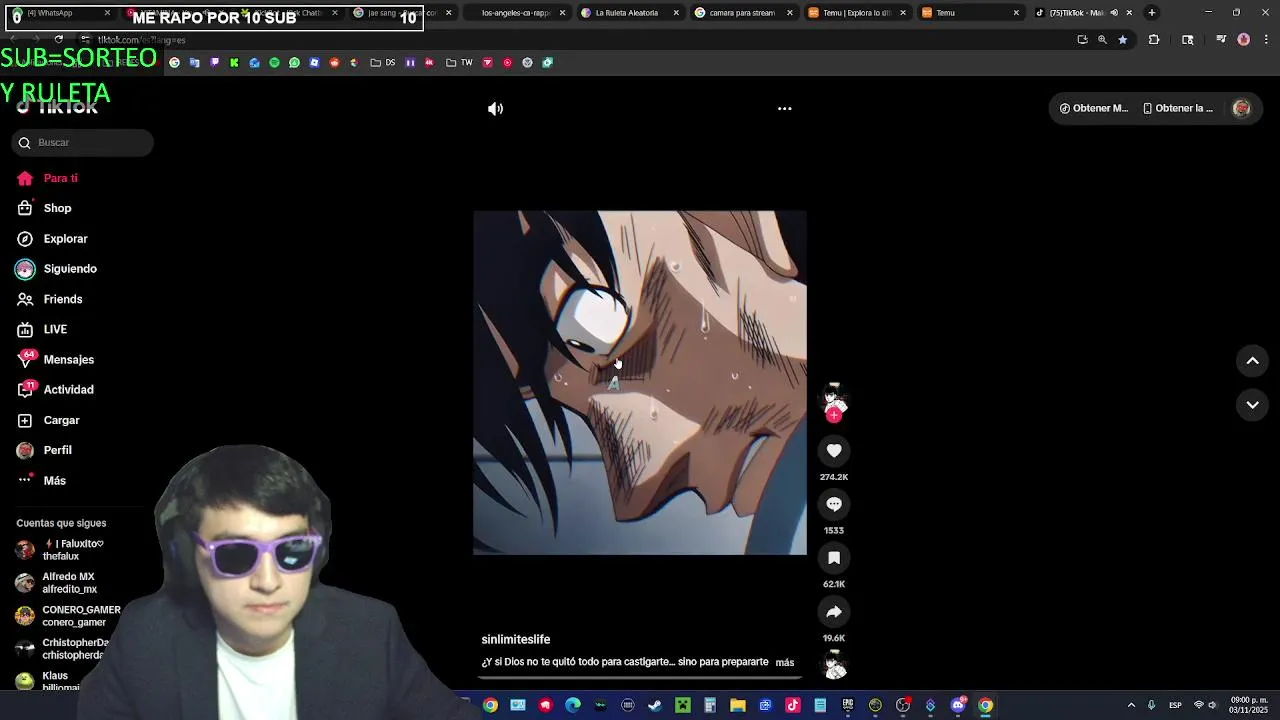This screenshot has height=720, width=1280.
Task: Open CONERO_GAMER followed account
Action: pos(69,616)
